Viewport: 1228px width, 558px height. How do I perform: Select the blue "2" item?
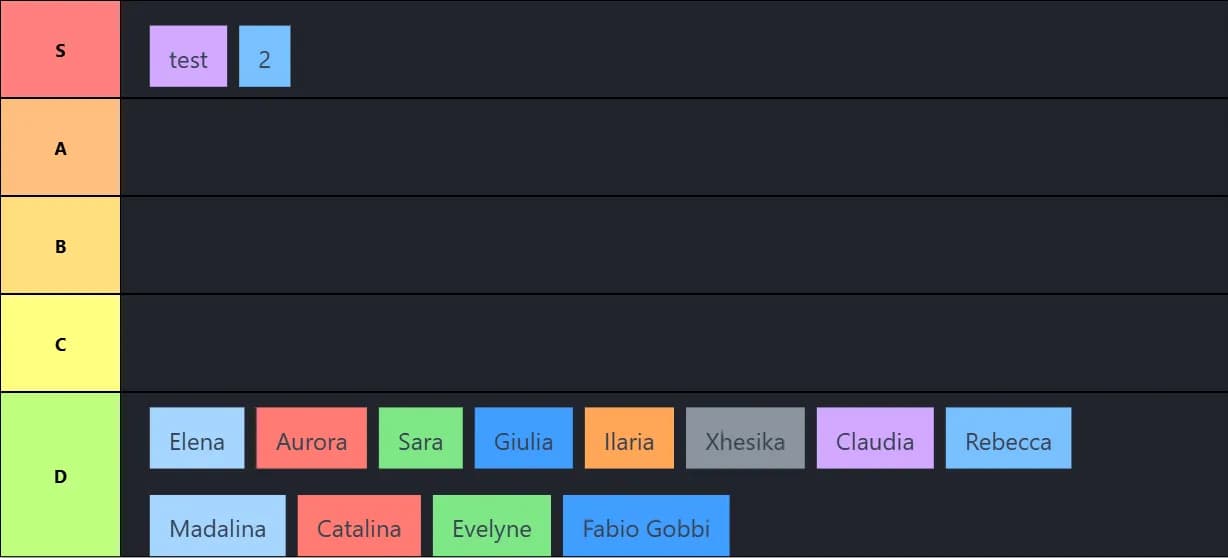(264, 57)
